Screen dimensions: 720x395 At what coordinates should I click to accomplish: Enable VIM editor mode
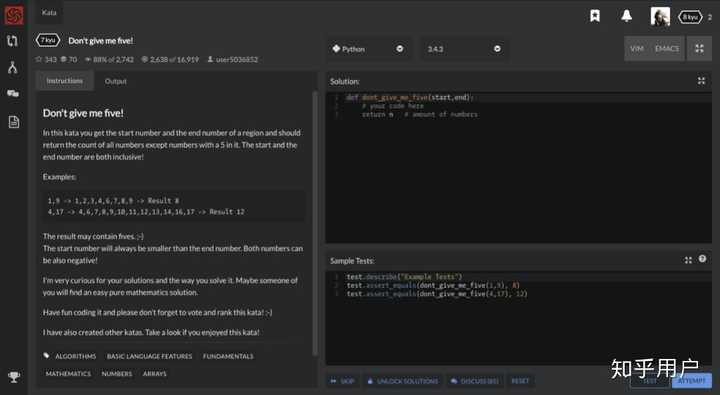(x=636, y=49)
